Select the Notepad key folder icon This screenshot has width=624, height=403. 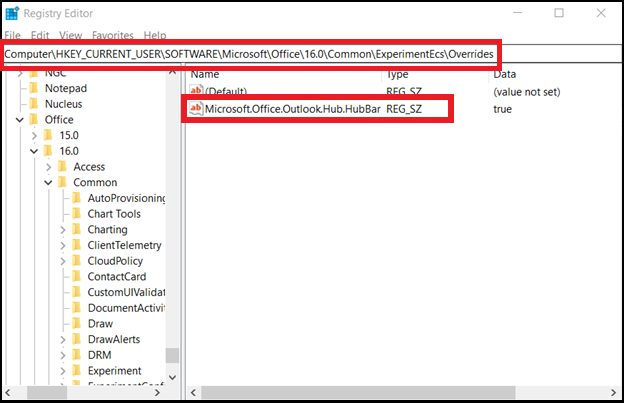(x=34, y=88)
